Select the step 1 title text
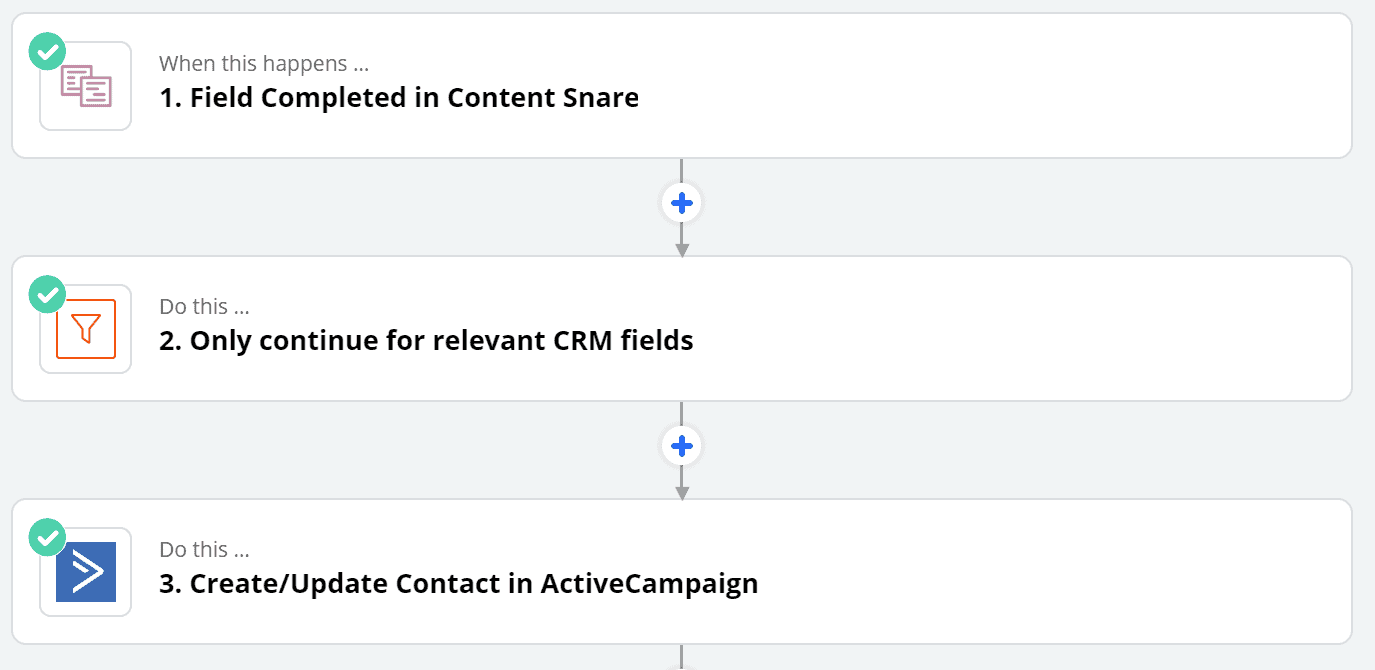1375x670 pixels. [399, 98]
